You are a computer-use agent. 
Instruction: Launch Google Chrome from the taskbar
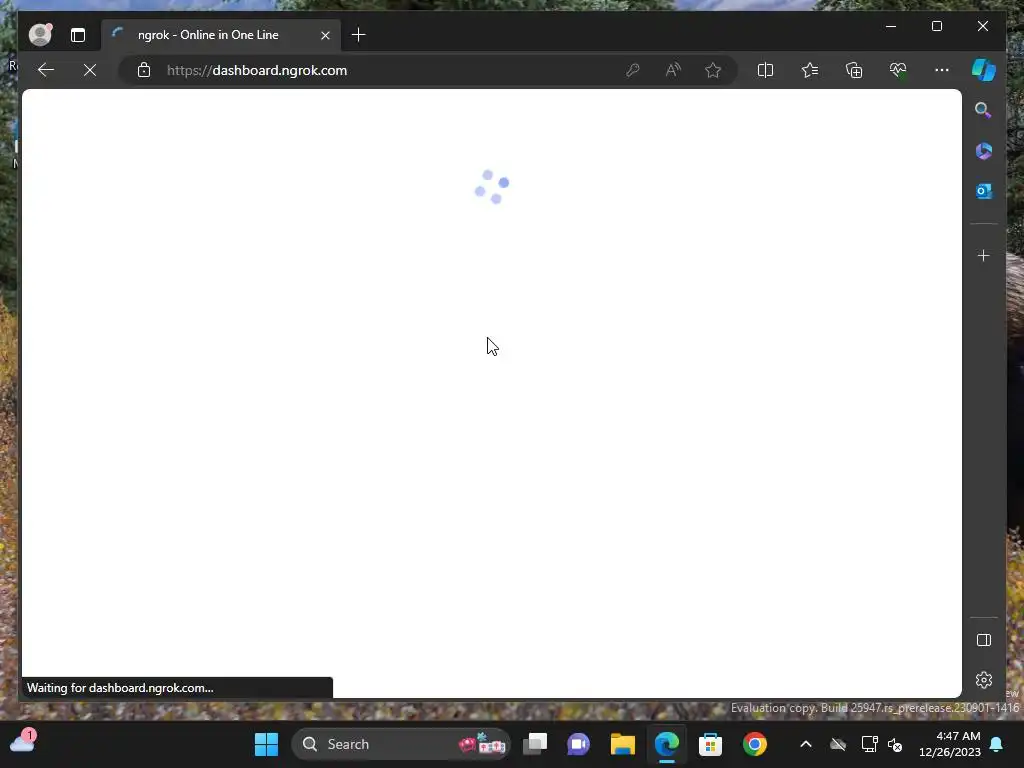coord(754,744)
